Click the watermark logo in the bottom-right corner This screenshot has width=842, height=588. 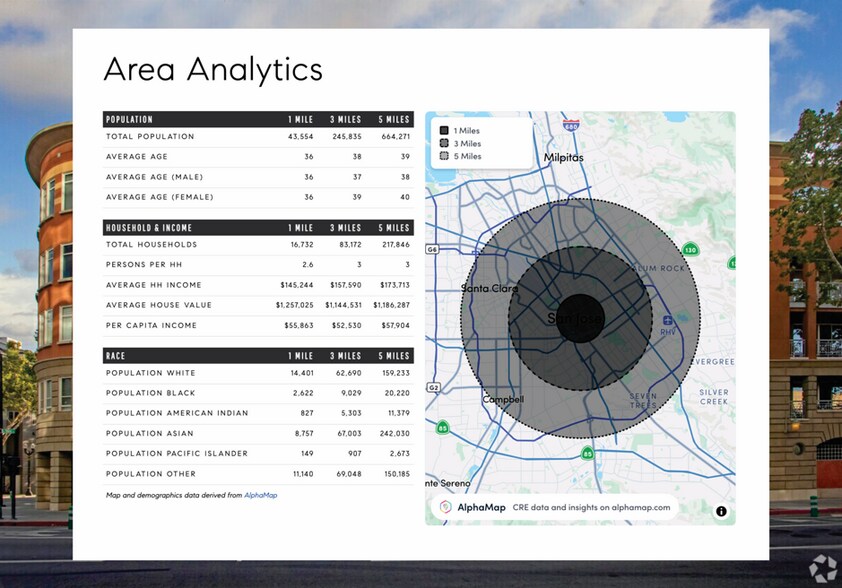(x=822, y=568)
